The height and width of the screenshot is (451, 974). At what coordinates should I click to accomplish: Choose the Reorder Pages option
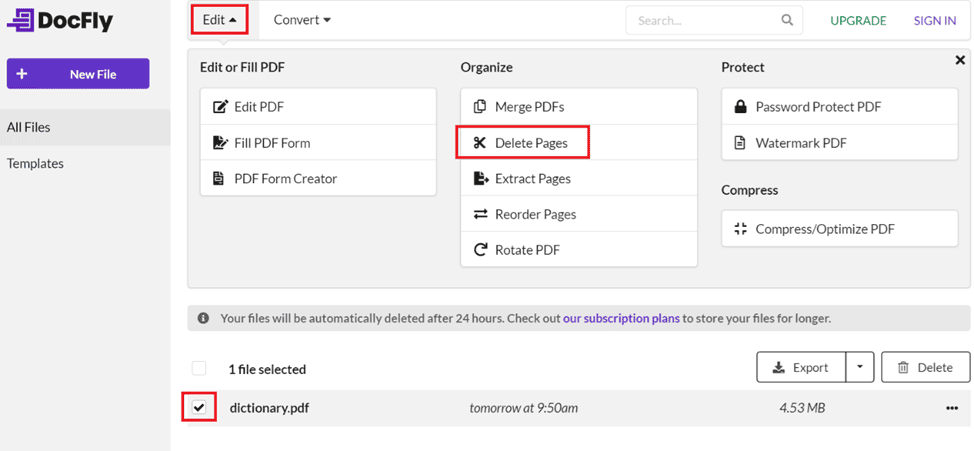[579, 214]
